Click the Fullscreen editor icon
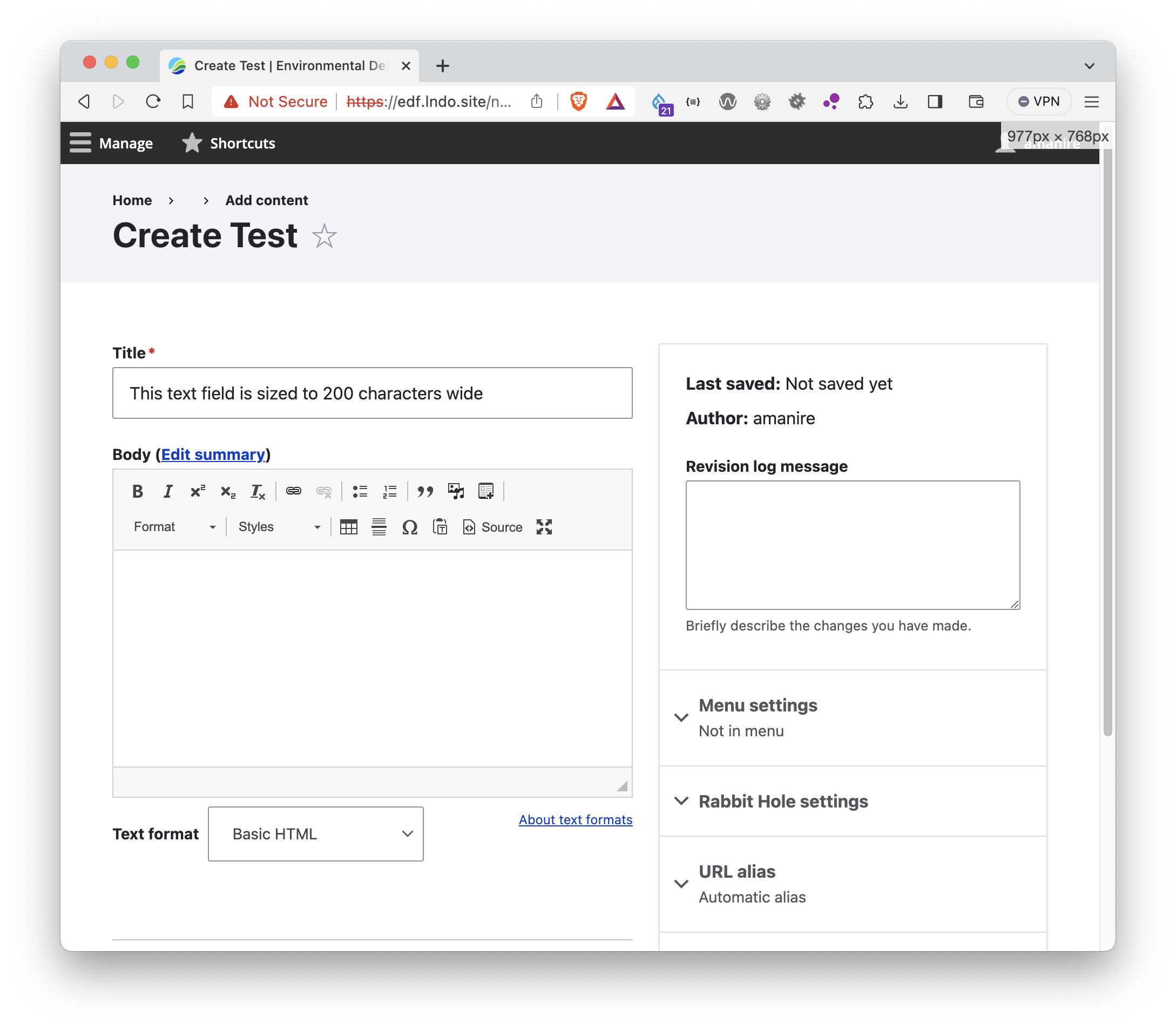The width and height of the screenshot is (1176, 1031). pyautogui.click(x=547, y=527)
